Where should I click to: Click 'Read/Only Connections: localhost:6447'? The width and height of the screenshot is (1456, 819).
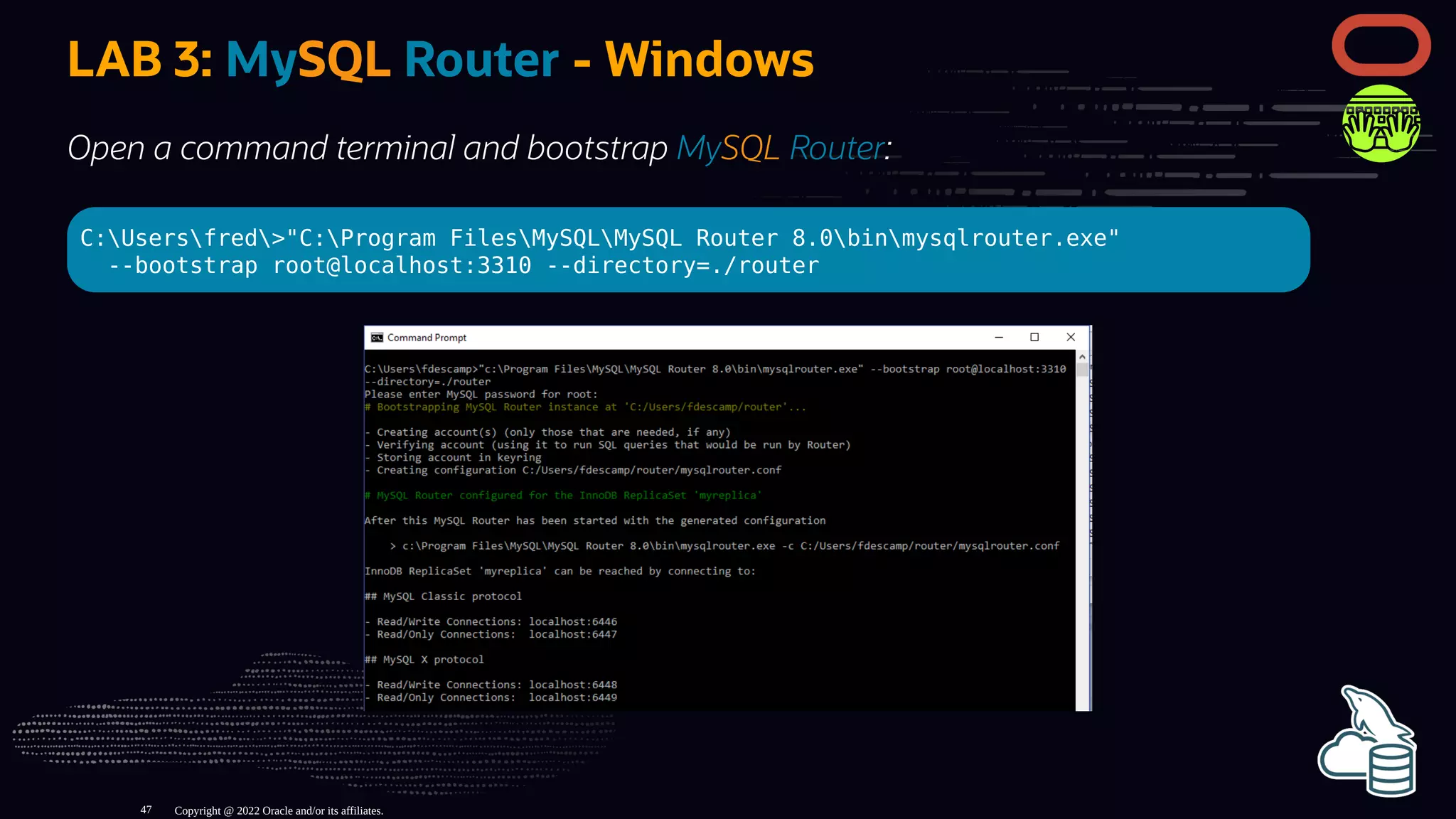(x=491, y=635)
